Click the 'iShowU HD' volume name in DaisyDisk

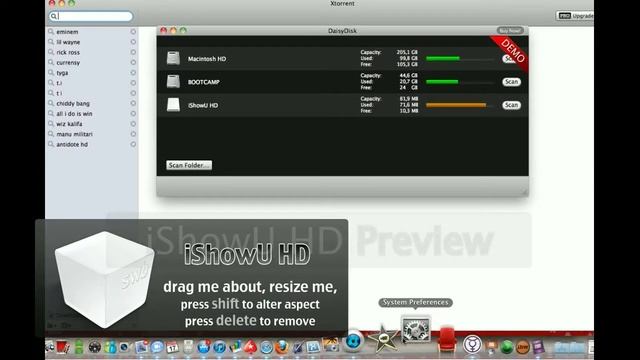click(x=203, y=105)
